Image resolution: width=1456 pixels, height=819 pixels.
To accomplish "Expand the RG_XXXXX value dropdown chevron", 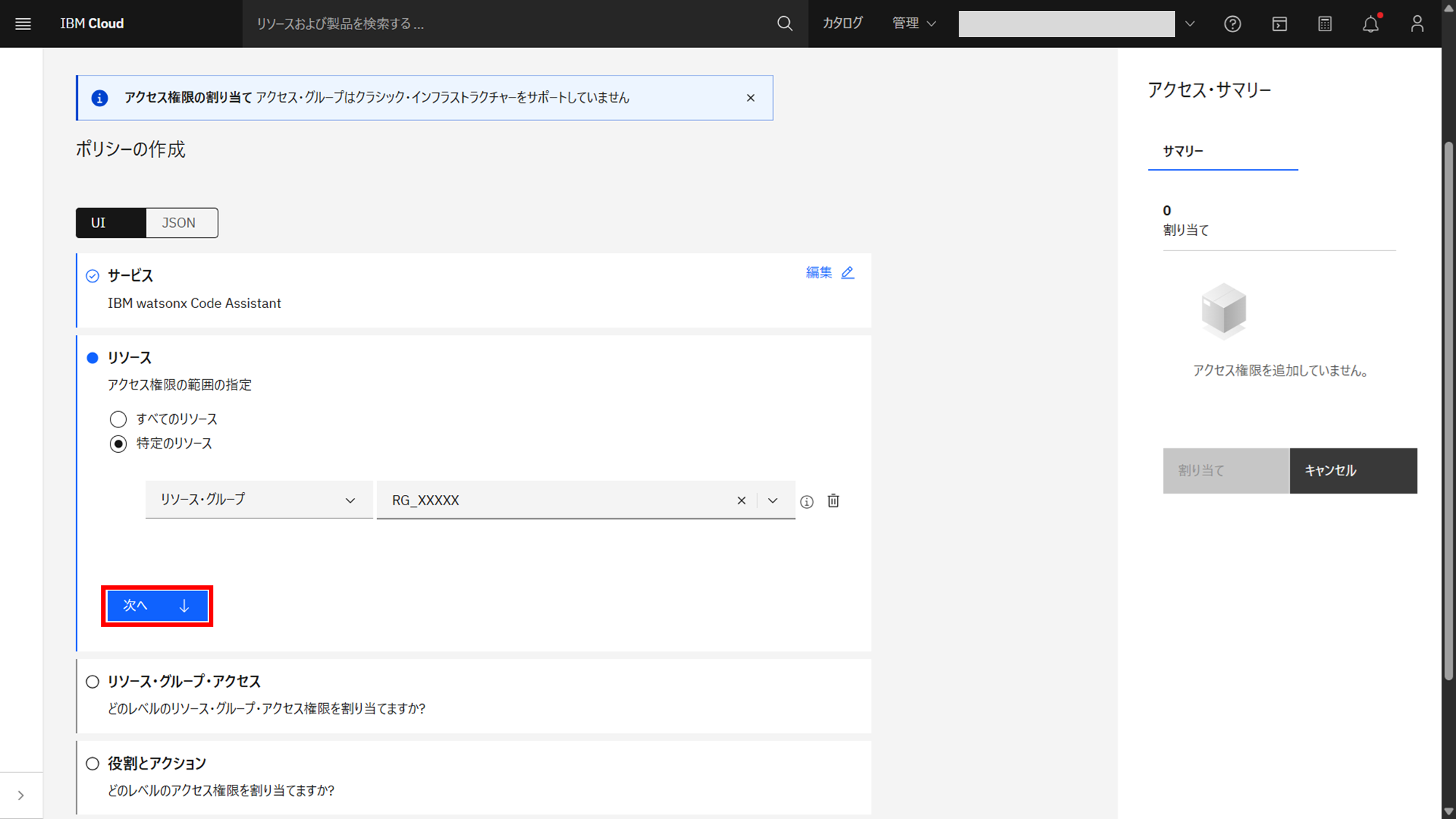I will (x=773, y=501).
